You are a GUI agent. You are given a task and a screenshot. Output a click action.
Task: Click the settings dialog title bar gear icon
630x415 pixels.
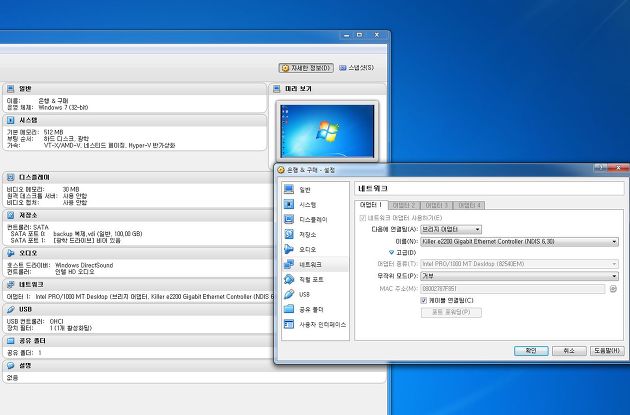pyautogui.click(x=281, y=170)
